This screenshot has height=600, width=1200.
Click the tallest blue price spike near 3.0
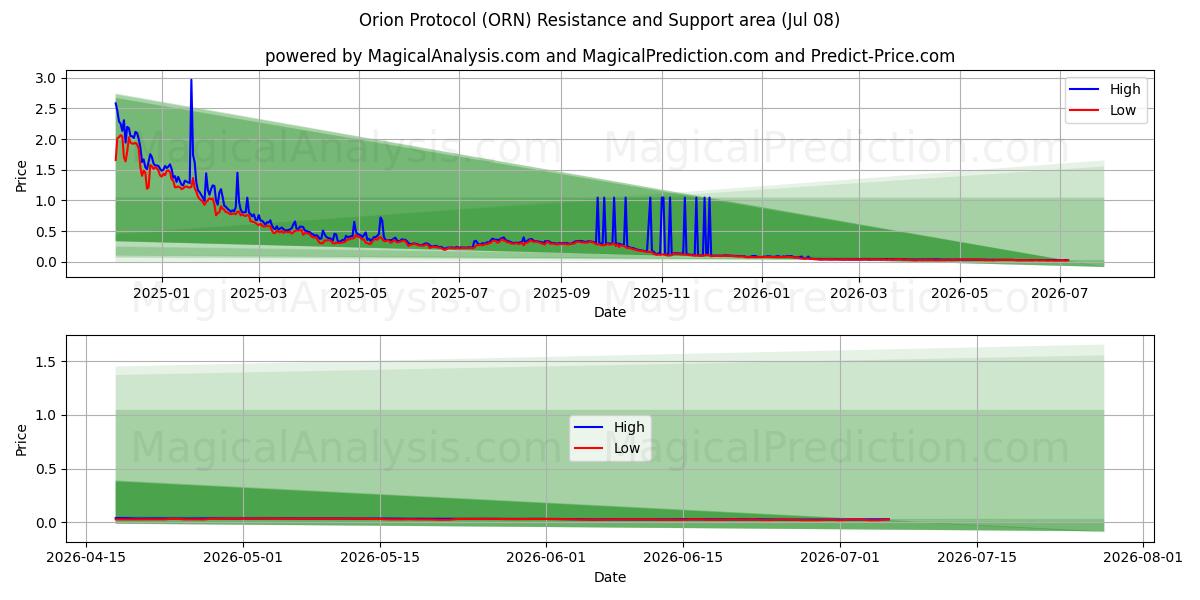click(x=191, y=80)
